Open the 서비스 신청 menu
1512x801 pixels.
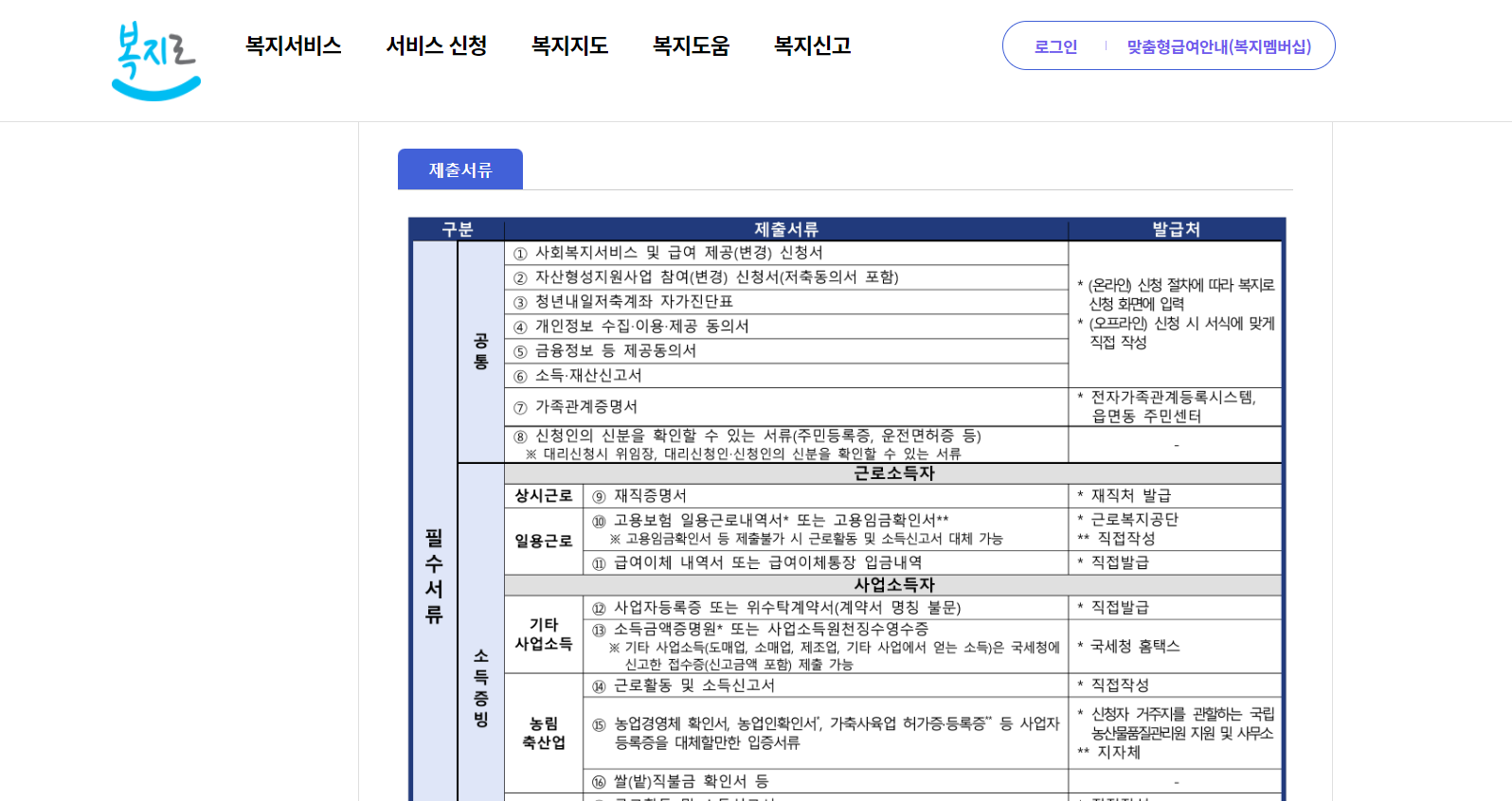coord(437,45)
